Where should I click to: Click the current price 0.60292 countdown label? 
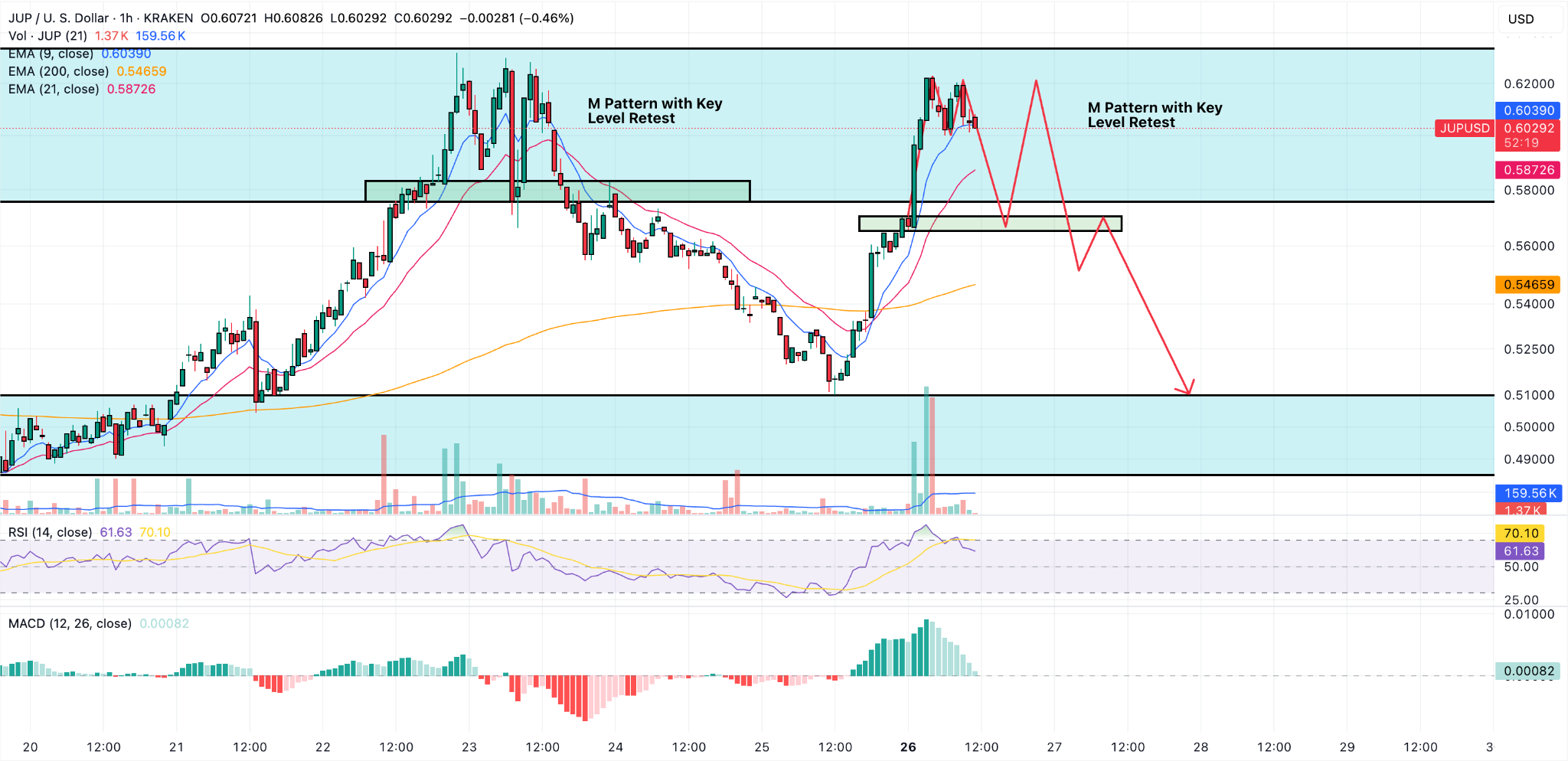point(1528,135)
